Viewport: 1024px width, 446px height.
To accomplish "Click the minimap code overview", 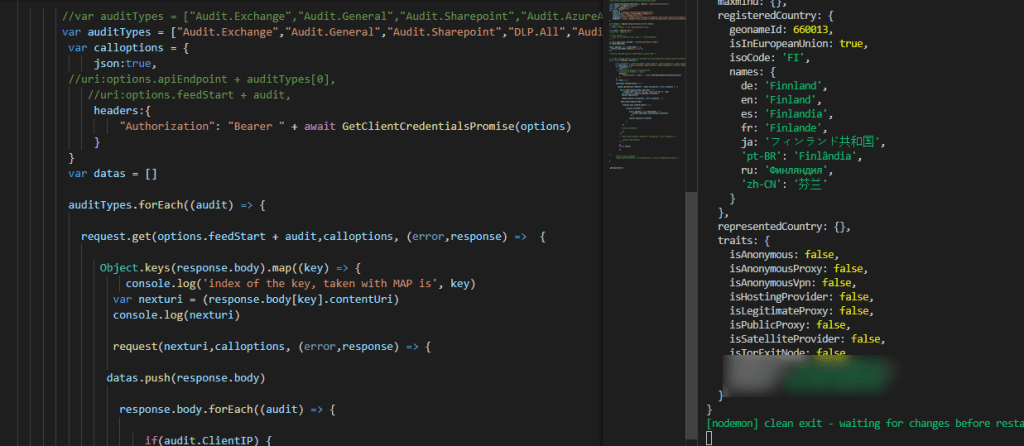I will point(642,90).
